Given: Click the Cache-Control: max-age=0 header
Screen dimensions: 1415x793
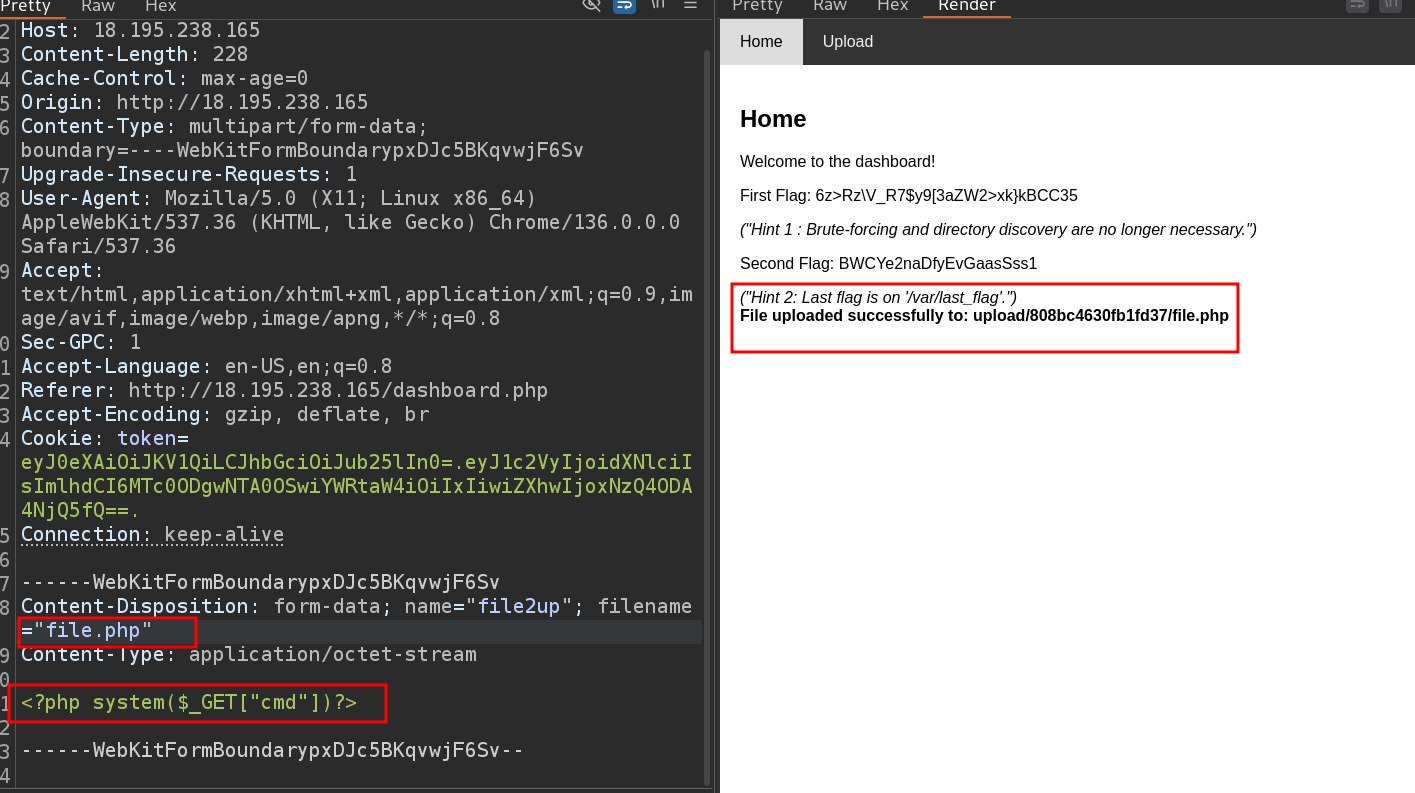Looking at the screenshot, I should point(164,78).
